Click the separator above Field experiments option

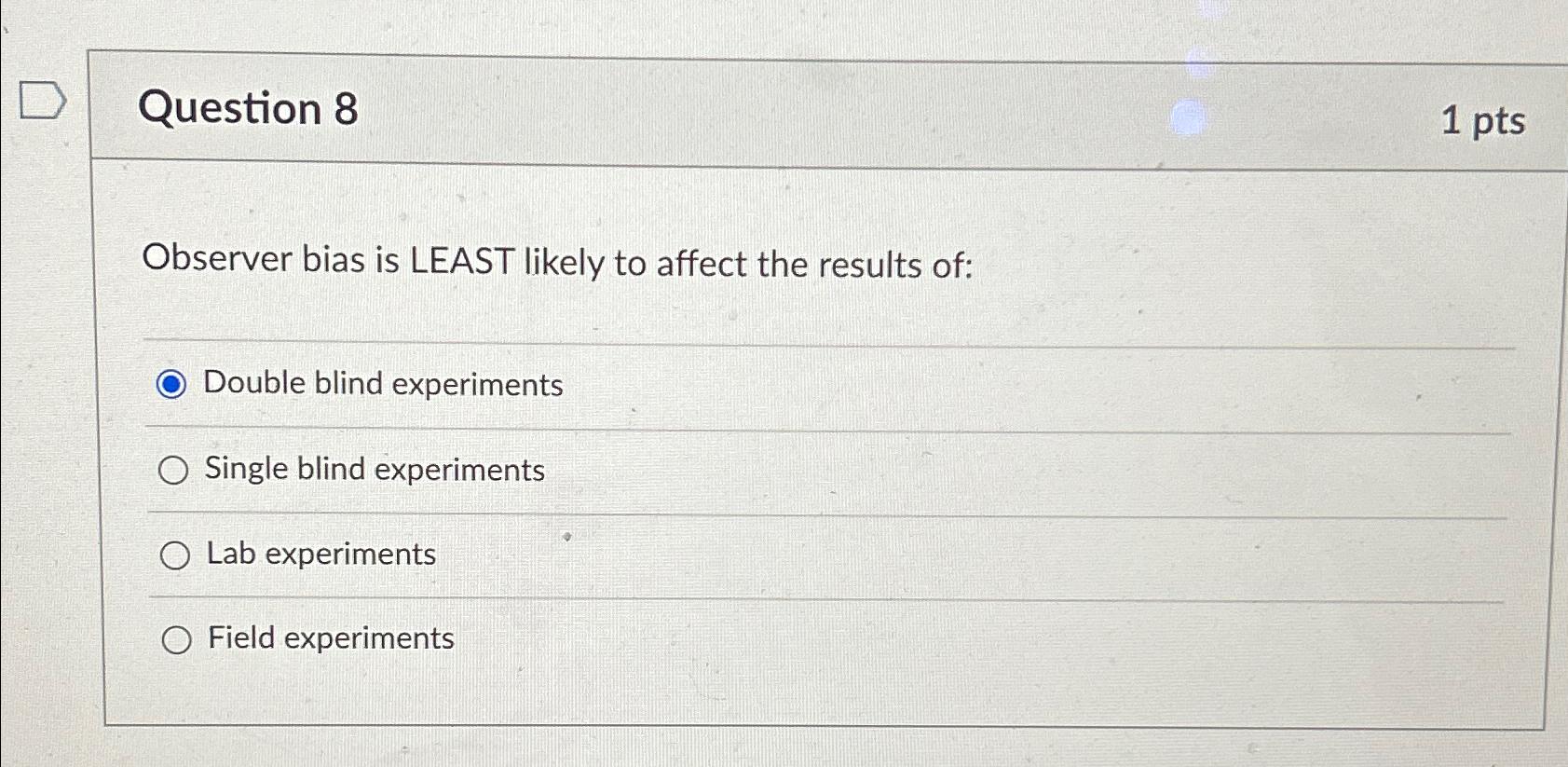click(745, 596)
